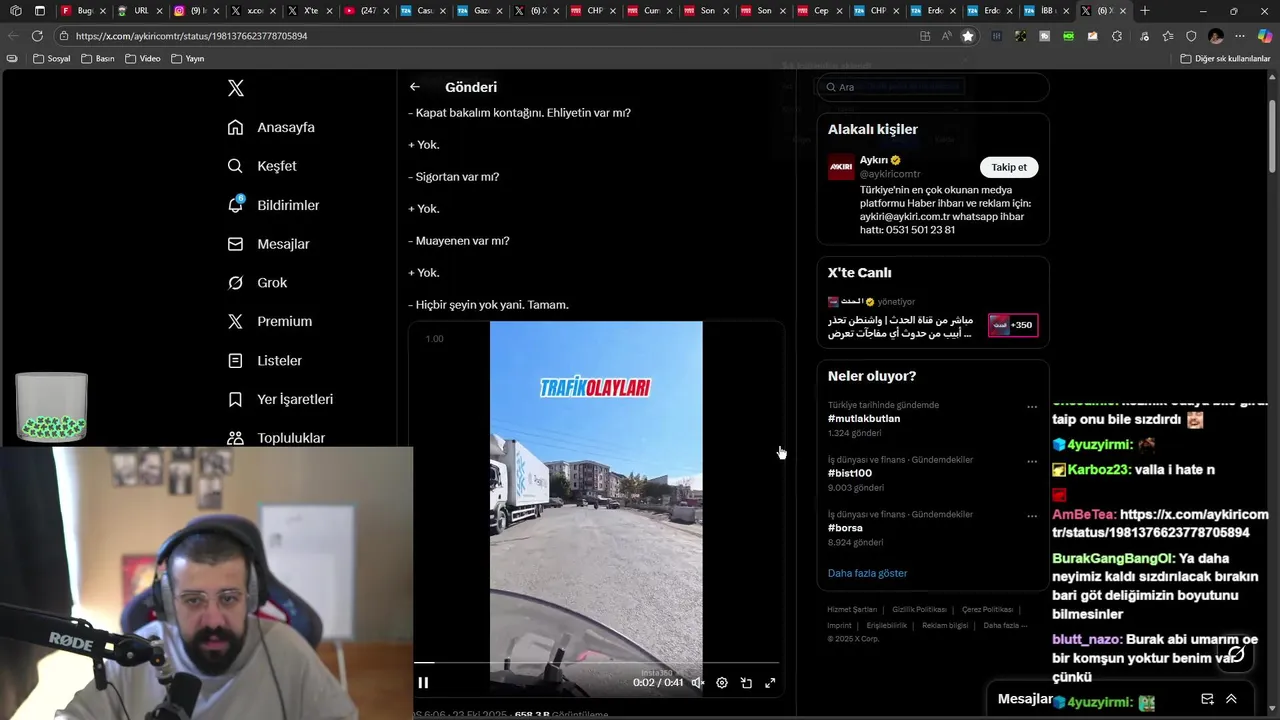
Task: Open video settings gear
Action: coord(722,683)
